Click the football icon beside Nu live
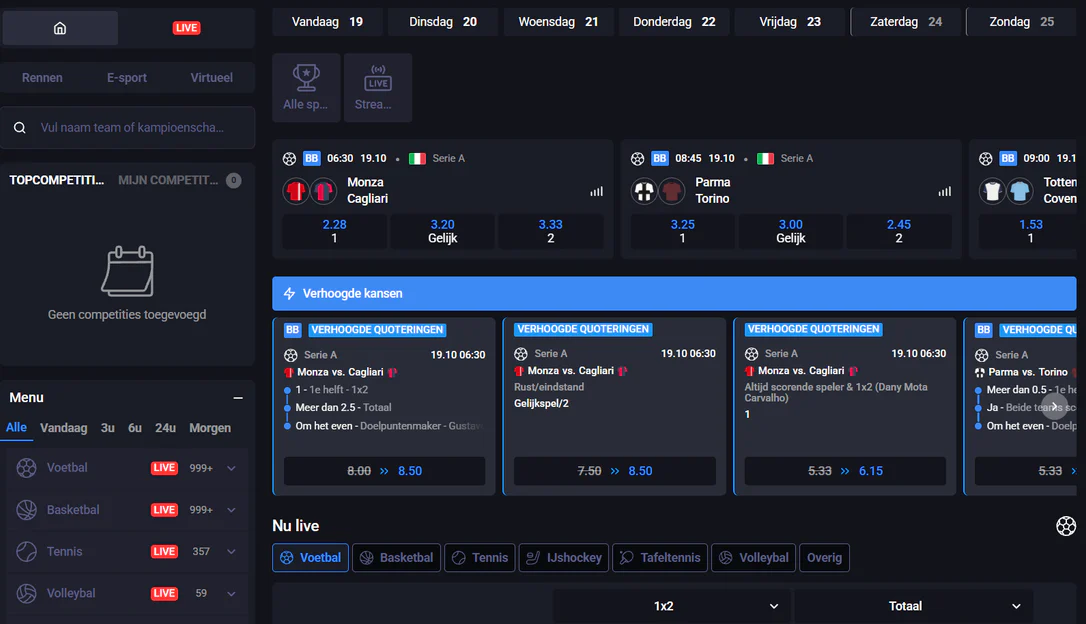 (1066, 526)
